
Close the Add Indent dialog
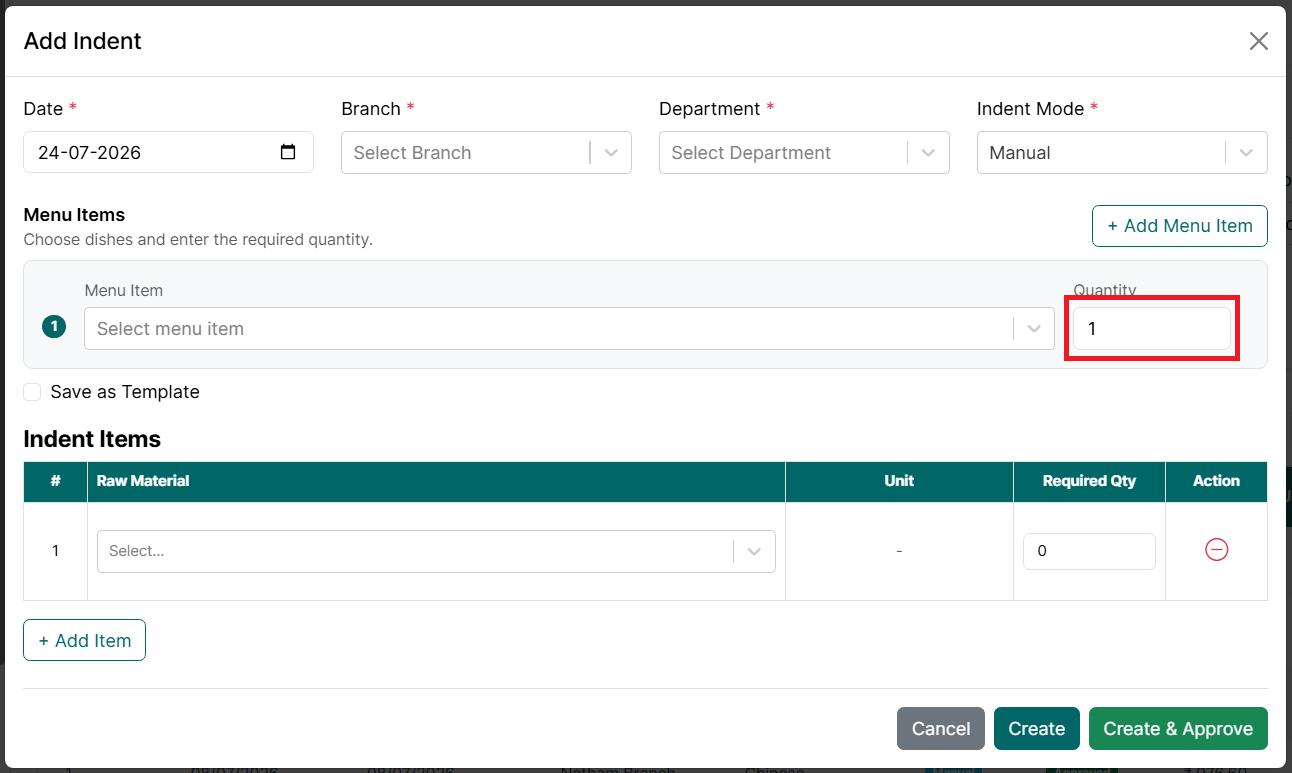(x=1258, y=41)
